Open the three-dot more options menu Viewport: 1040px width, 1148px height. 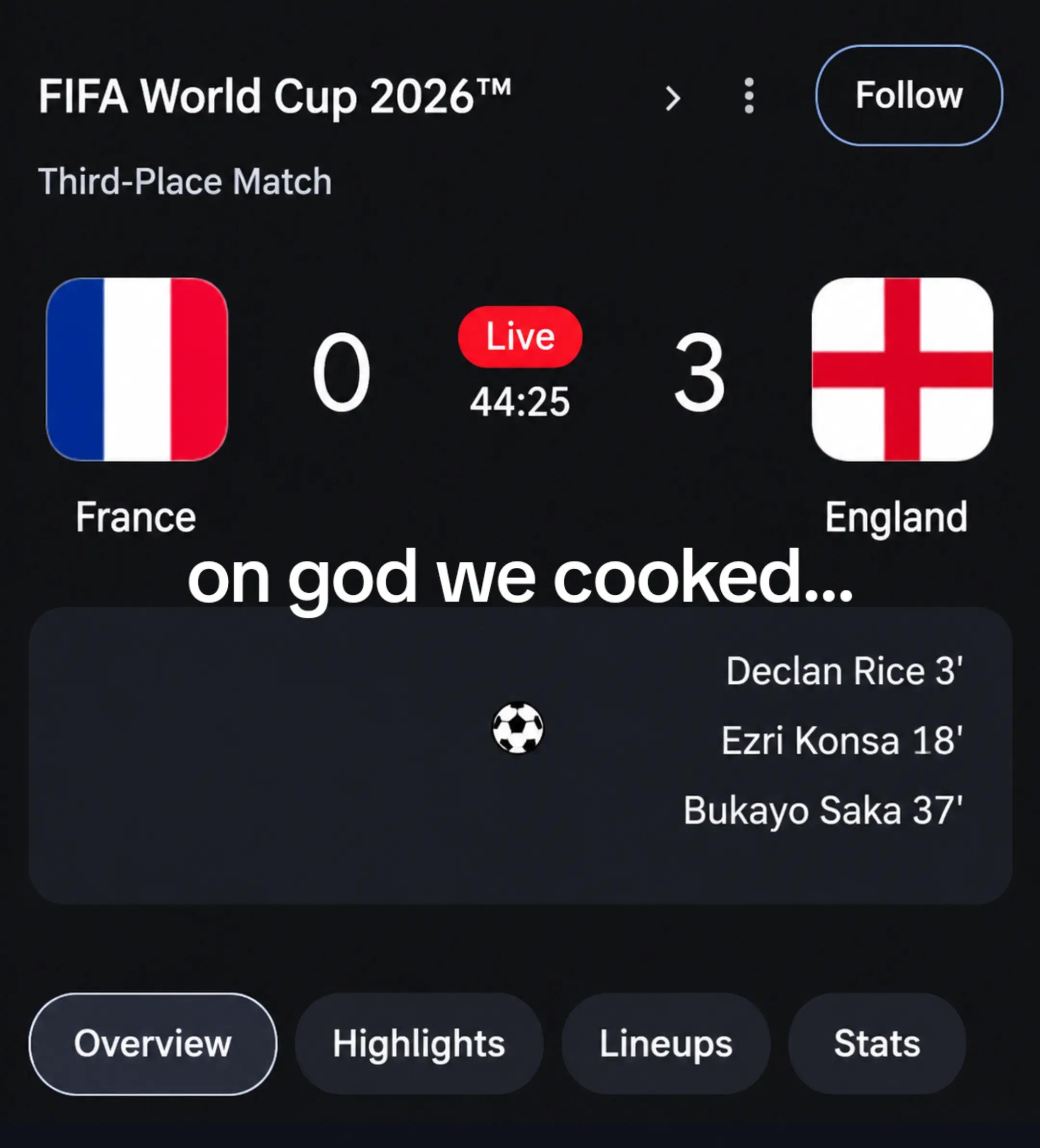[749, 96]
